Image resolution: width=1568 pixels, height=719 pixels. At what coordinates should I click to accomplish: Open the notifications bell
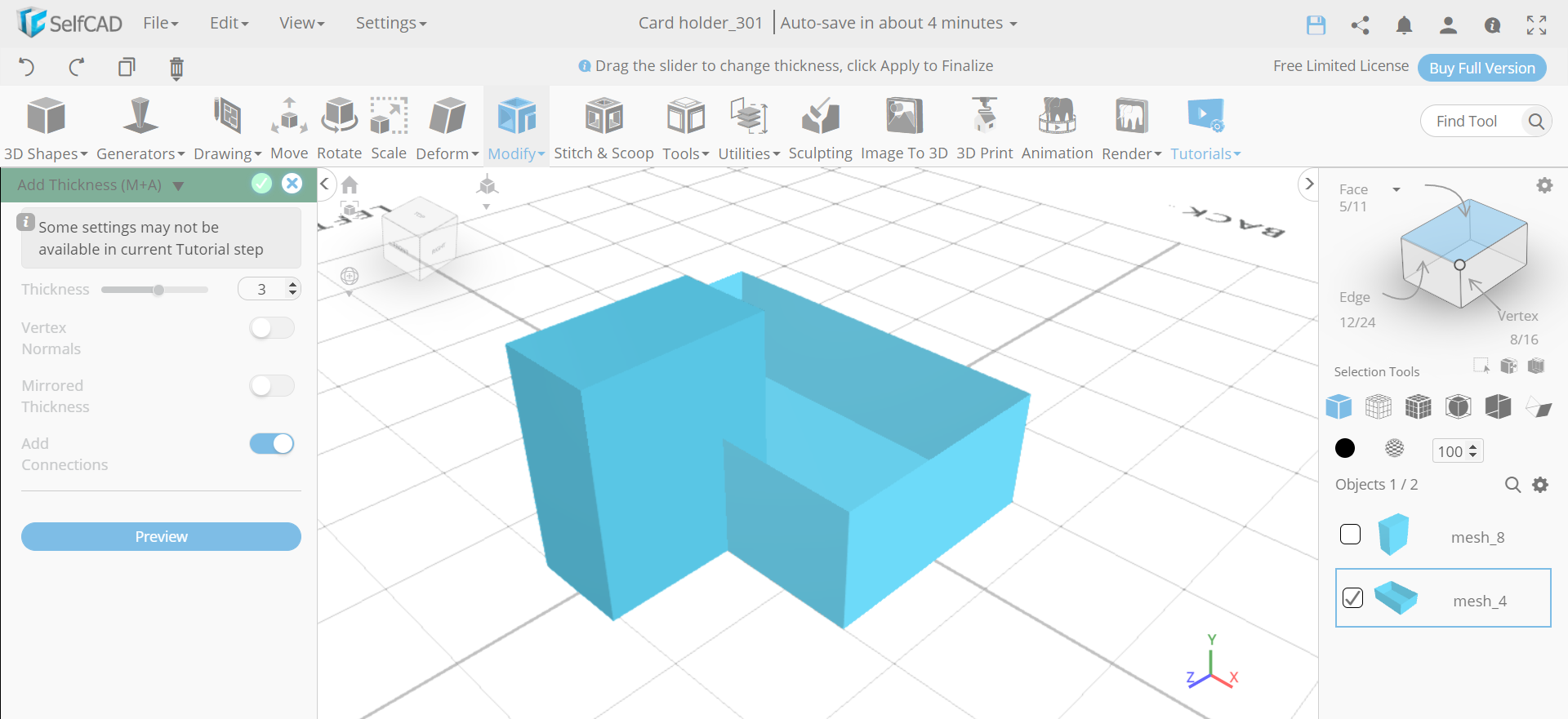click(1404, 25)
